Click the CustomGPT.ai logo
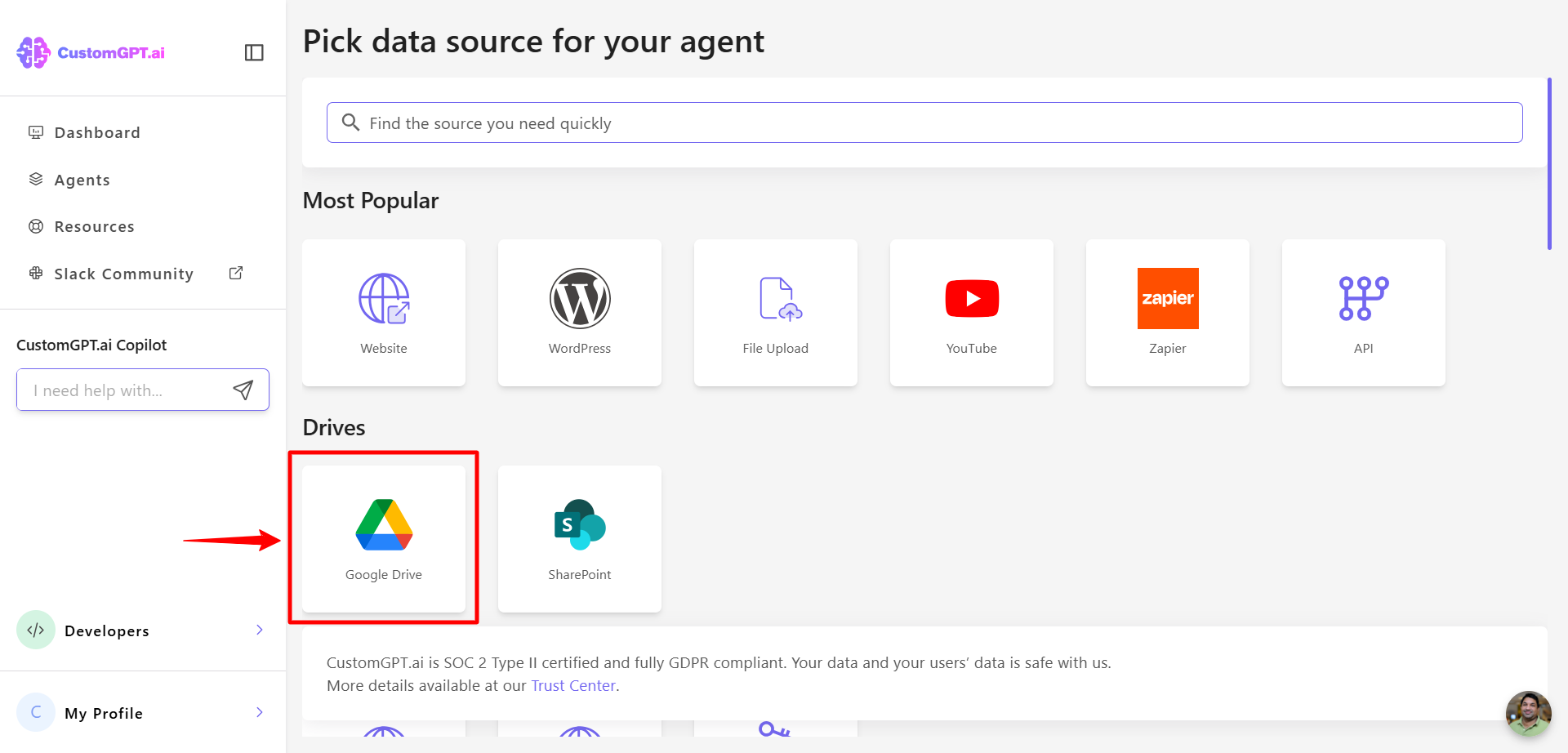Image resolution: width=1568 pixels, height=753 pixels. (x=91, y=52)
